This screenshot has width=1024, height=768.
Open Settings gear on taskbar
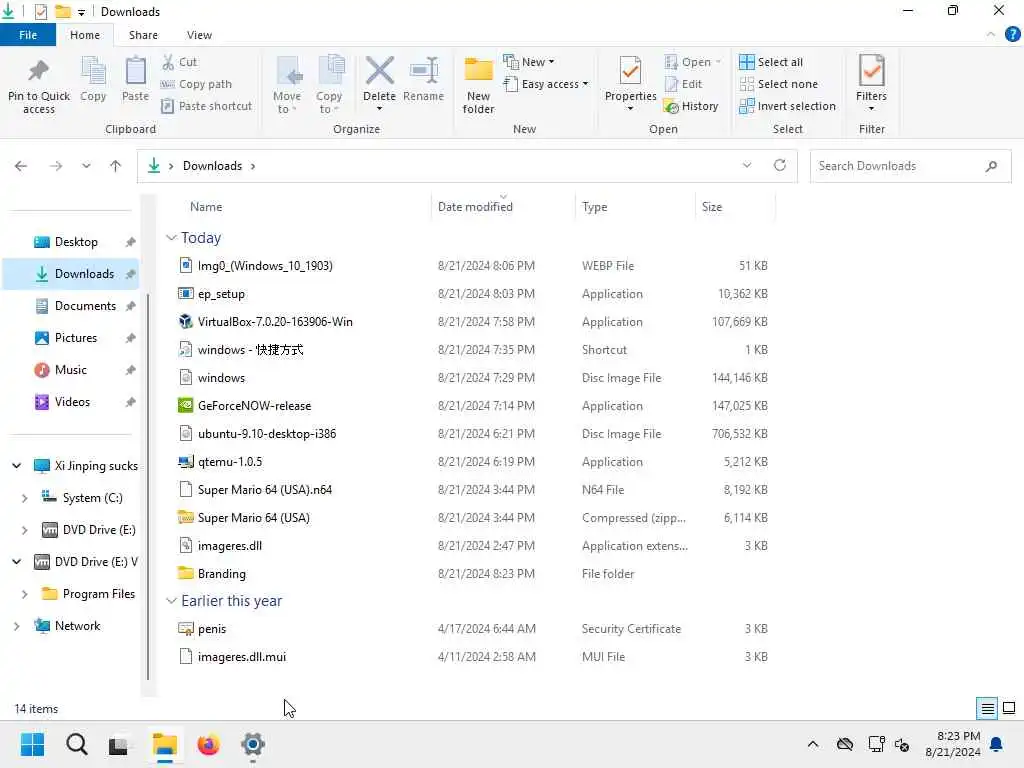point(253,744)
